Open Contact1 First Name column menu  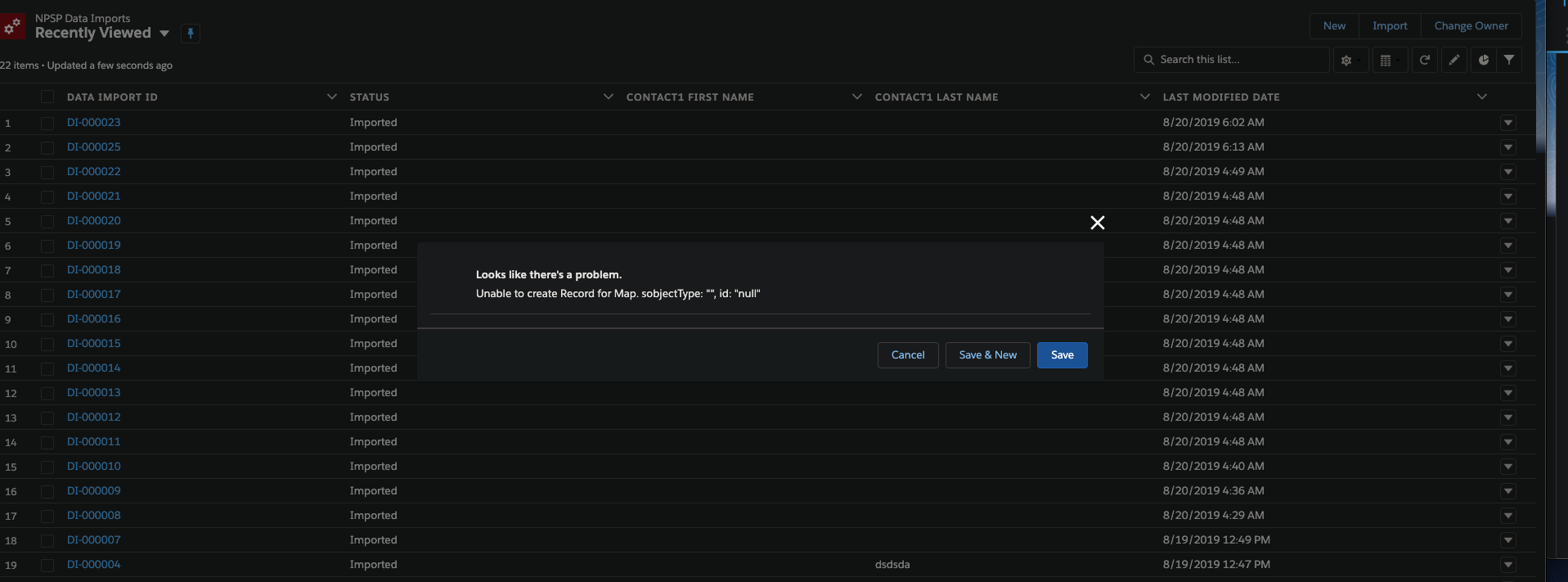856,97
